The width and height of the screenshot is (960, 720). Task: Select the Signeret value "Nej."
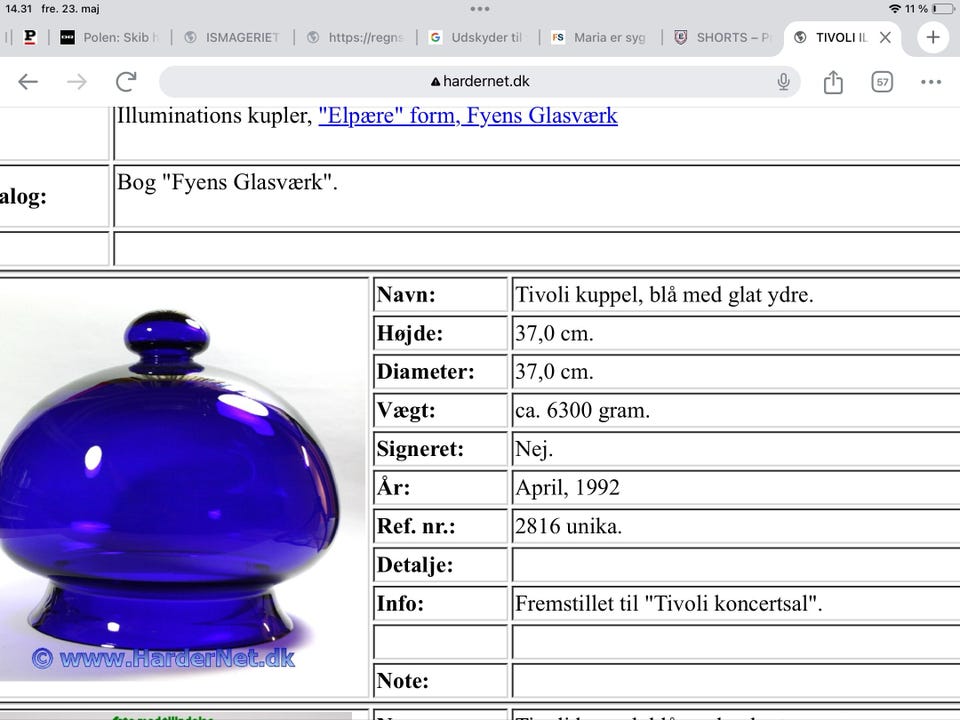[534, 449]
